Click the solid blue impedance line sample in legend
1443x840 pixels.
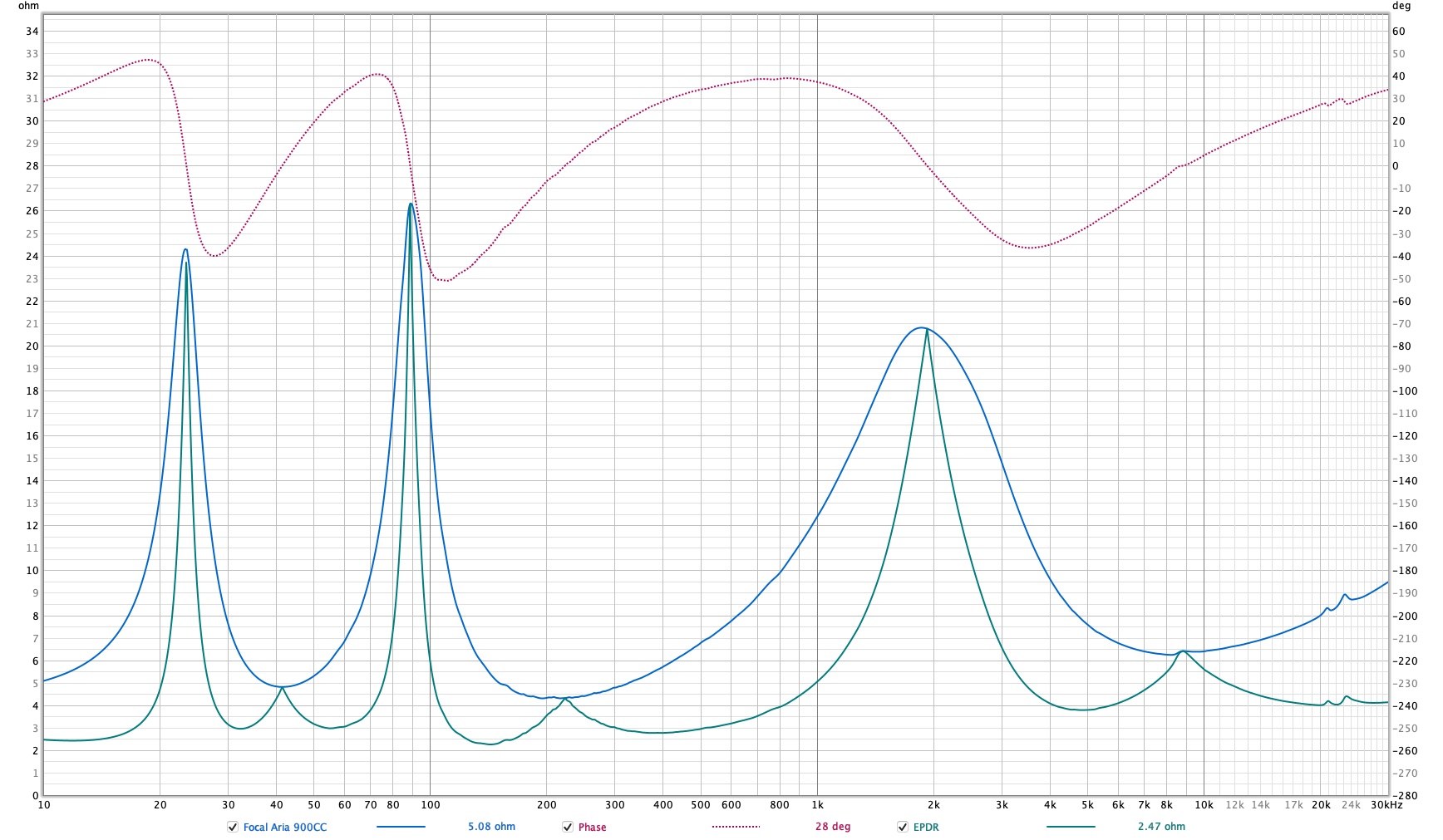[401, 827]
